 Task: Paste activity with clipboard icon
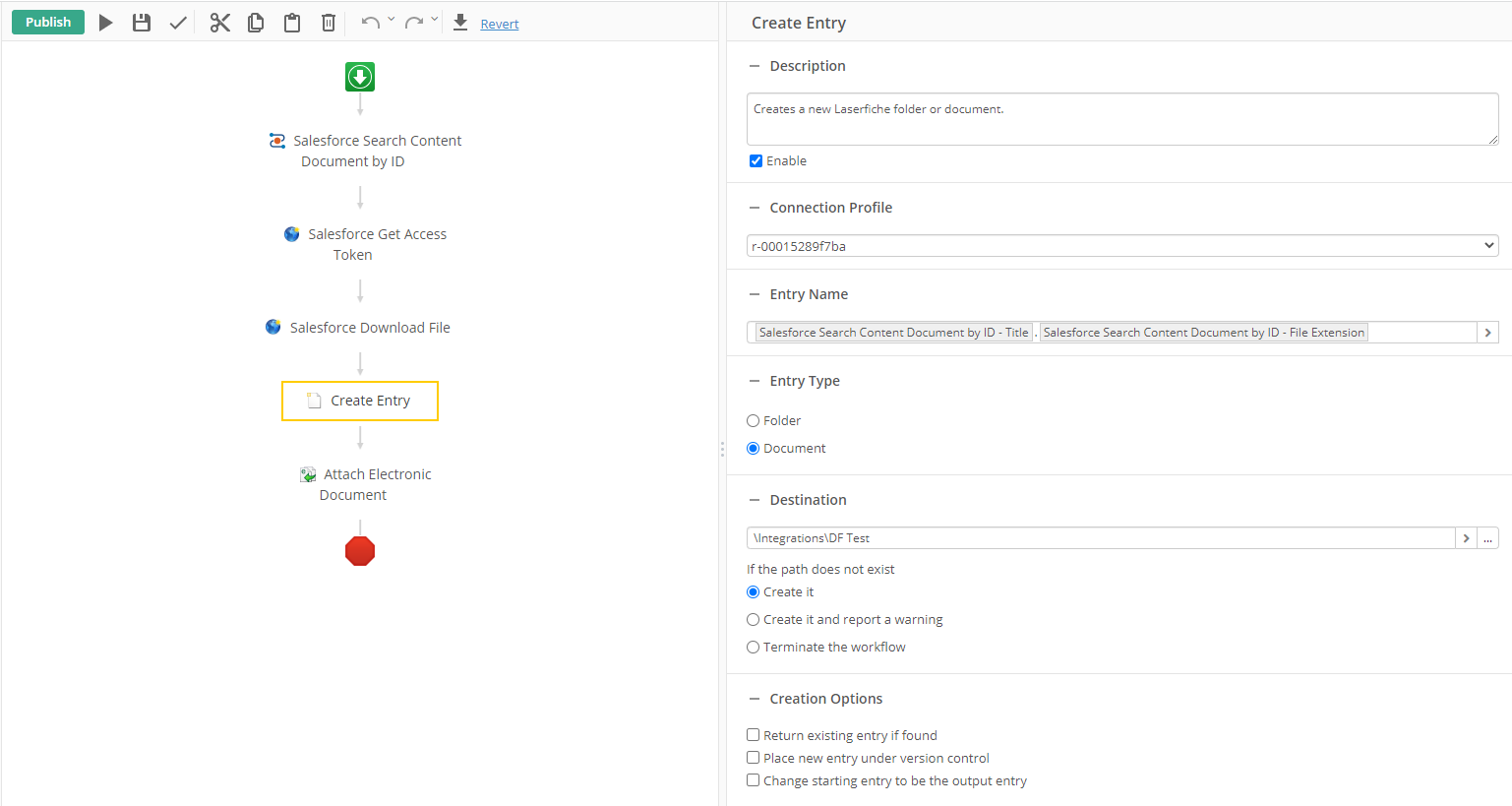click(292, 23)
